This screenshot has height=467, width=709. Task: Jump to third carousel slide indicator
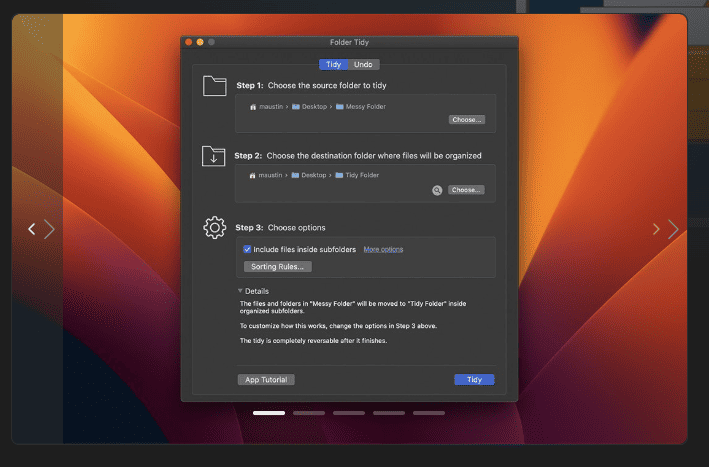point(349,413)
